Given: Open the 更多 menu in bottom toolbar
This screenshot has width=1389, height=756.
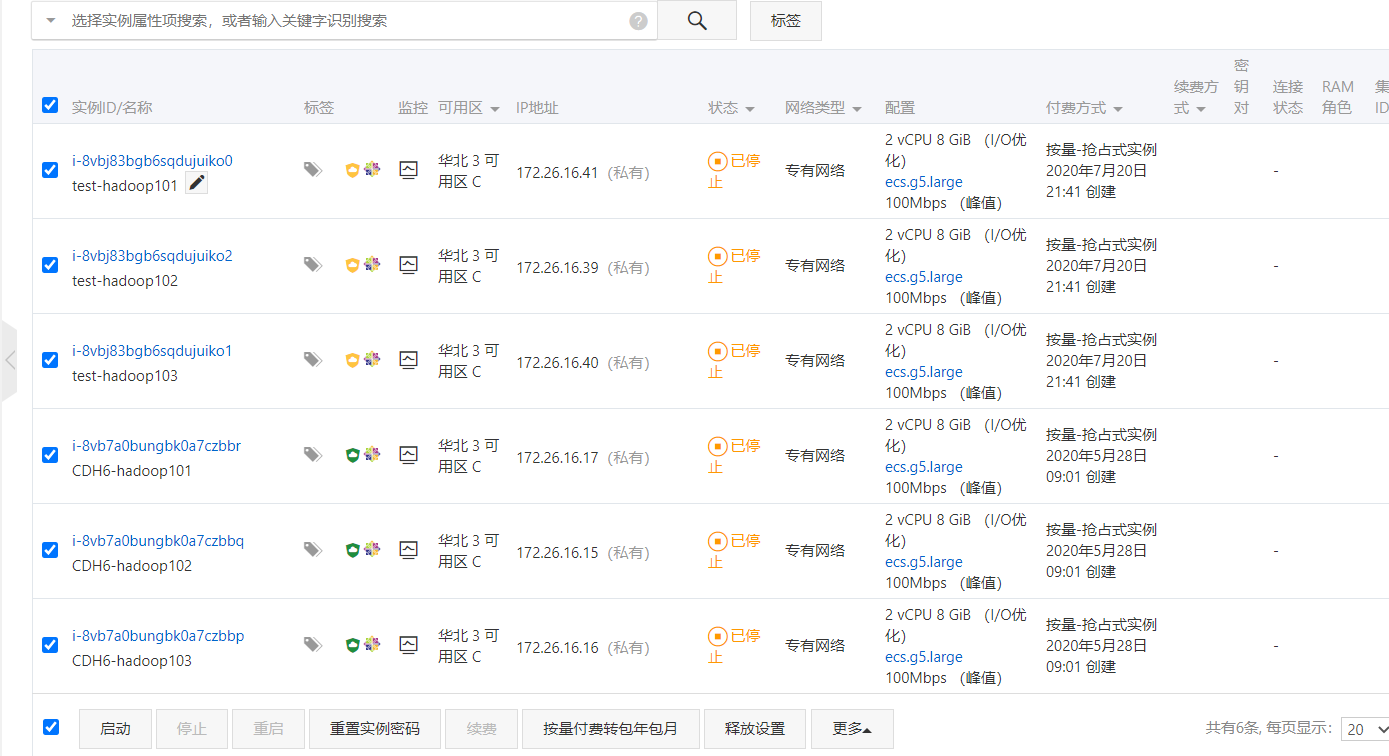Looking at the screenshot, I should [x=851, y=729].
